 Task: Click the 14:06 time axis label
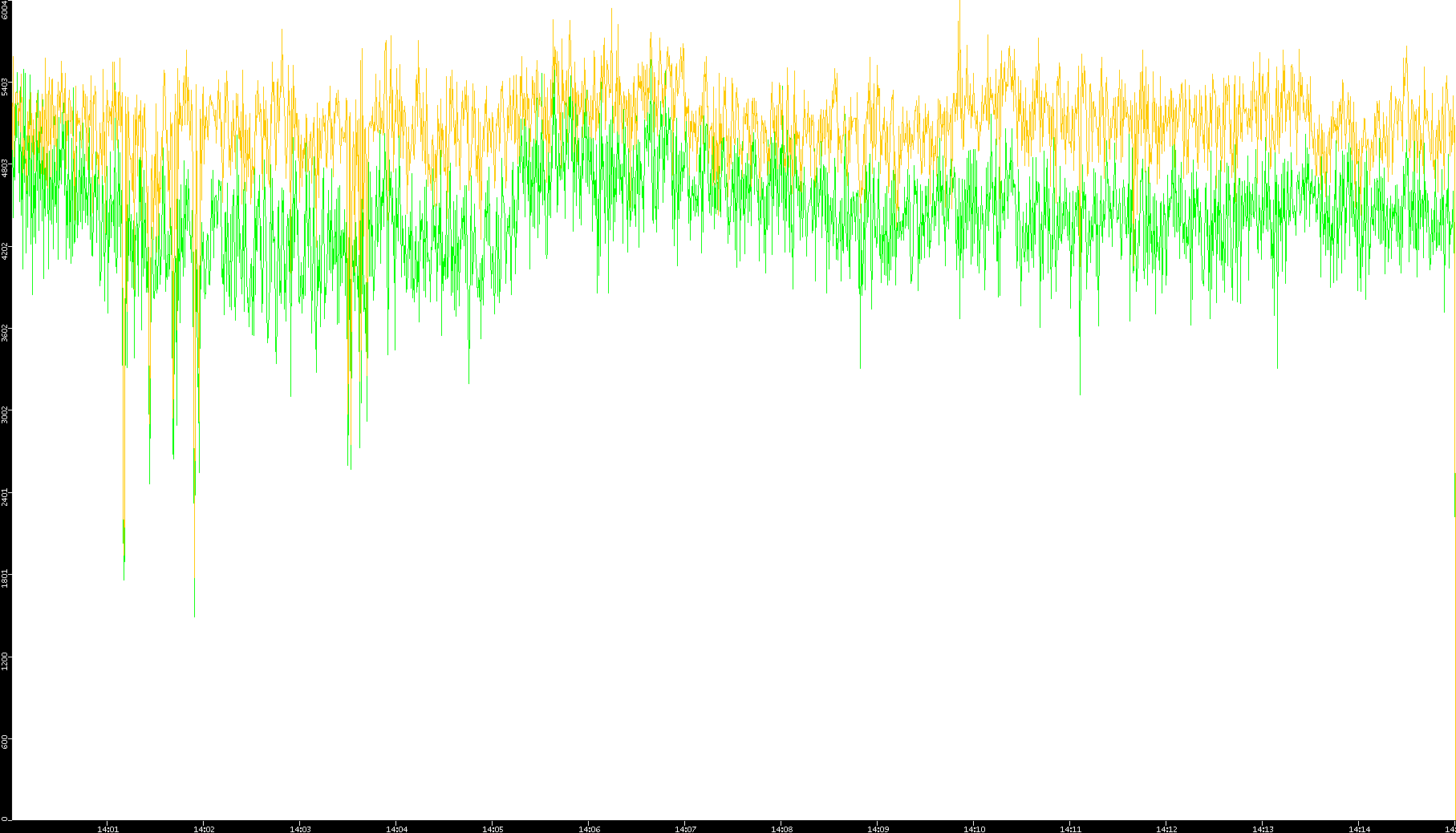(x=589, y=829)
